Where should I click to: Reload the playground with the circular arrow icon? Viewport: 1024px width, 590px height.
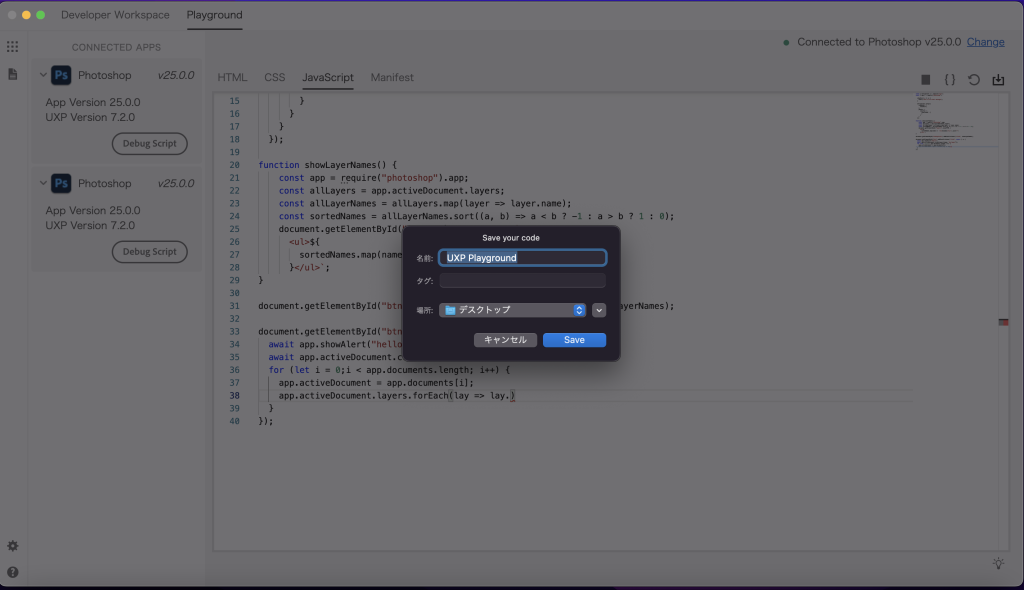[974, 79]
